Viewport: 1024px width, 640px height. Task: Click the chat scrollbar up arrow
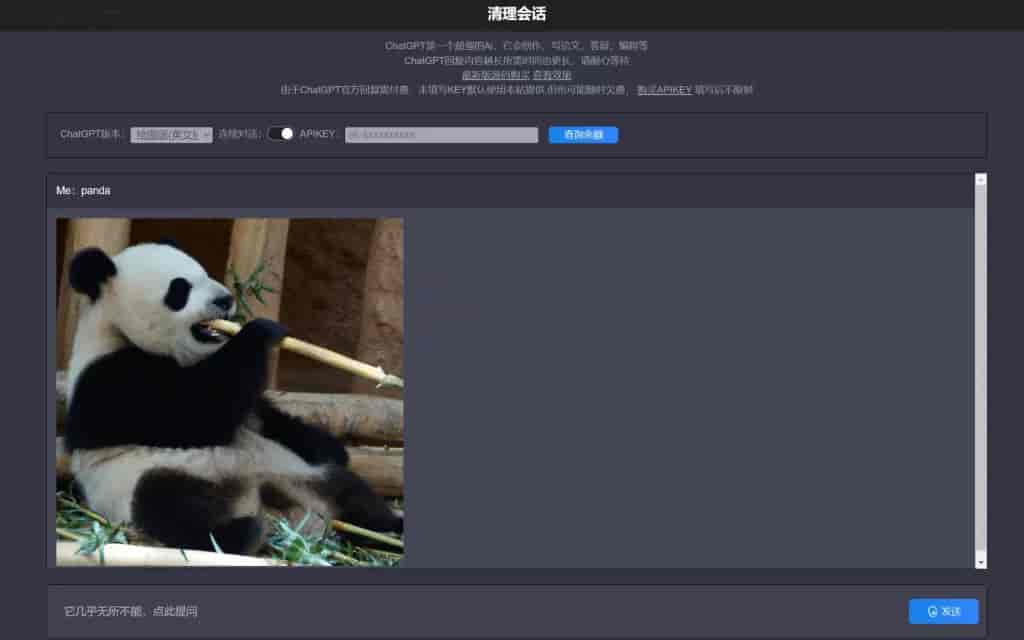coord(980,180)
